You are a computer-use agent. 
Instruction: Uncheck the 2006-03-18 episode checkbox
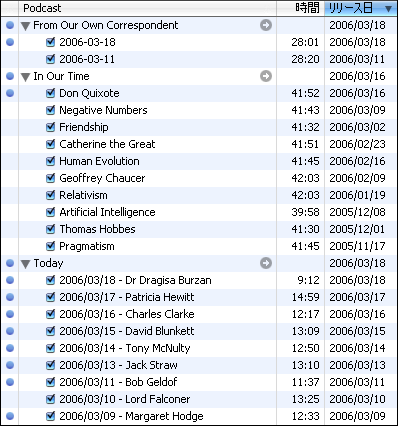(x=50, y=42)
